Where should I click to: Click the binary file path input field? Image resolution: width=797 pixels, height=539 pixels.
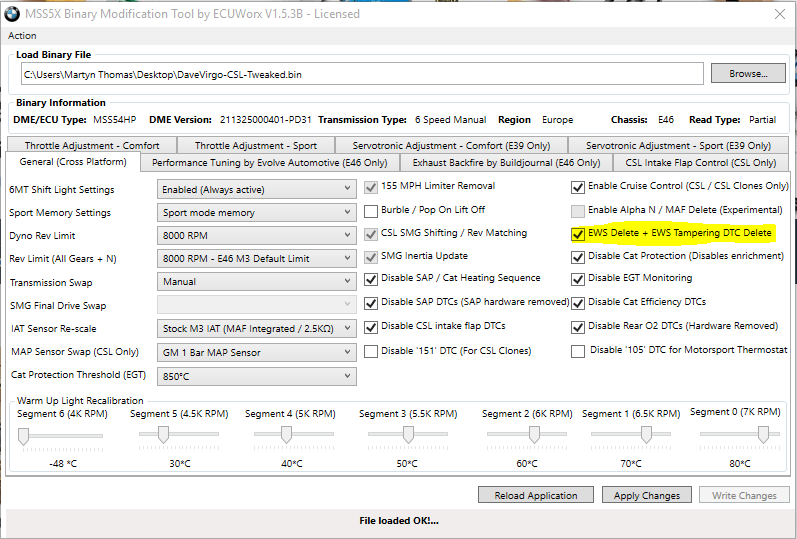(x=362, y=74)
